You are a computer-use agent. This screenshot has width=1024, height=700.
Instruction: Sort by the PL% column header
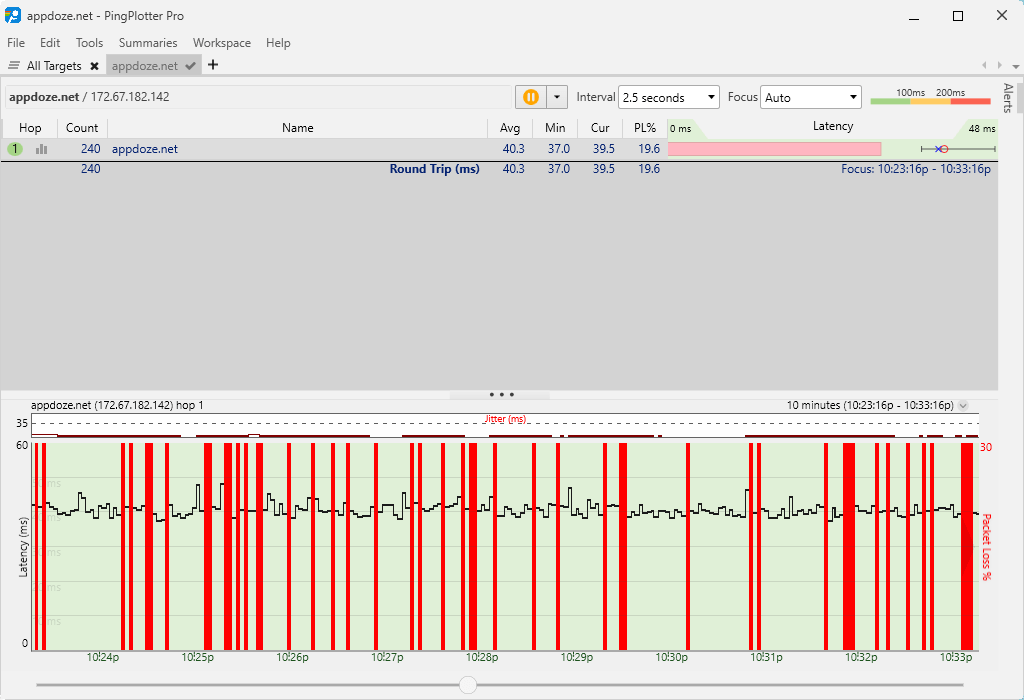[644, 128]
